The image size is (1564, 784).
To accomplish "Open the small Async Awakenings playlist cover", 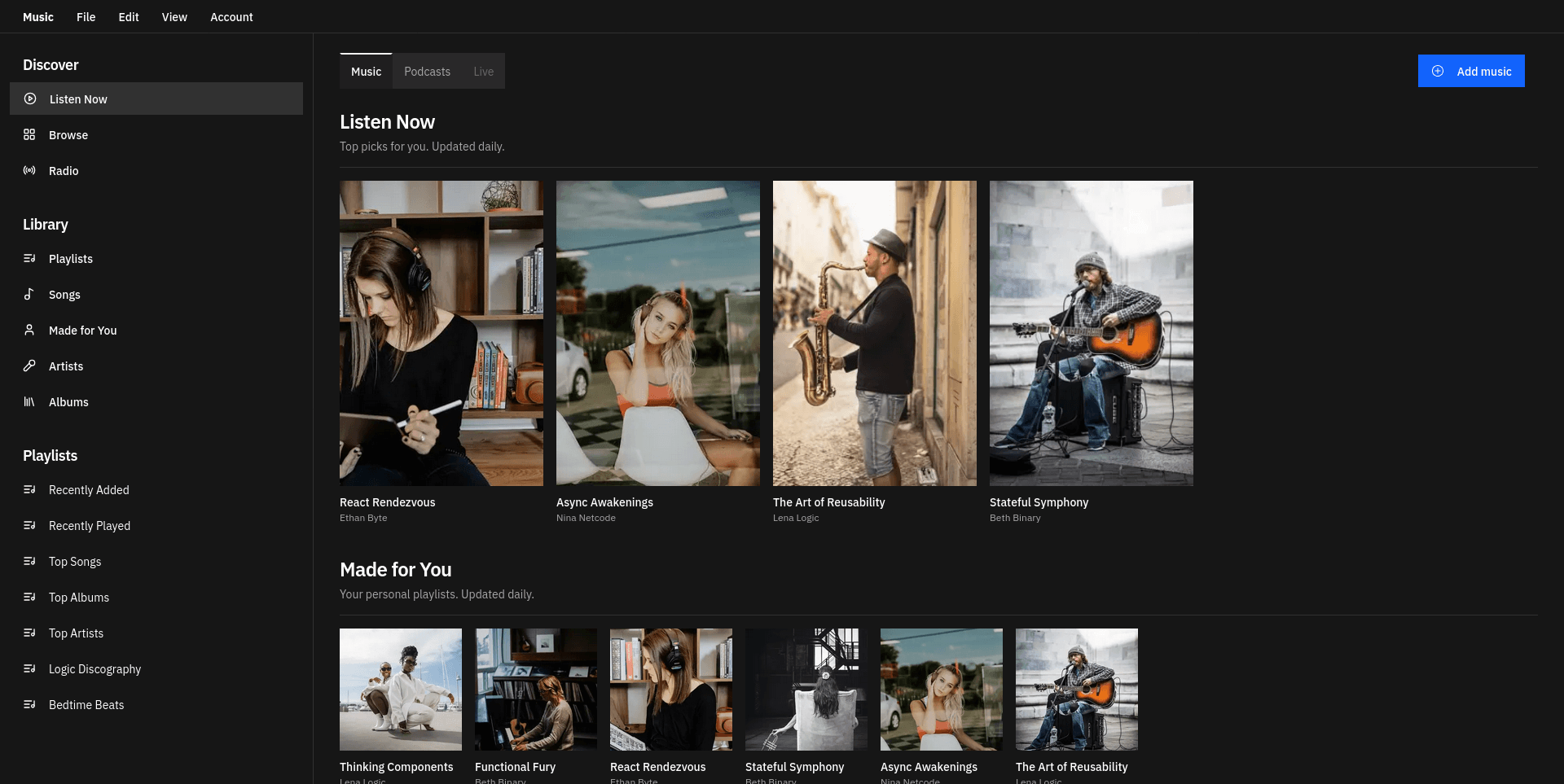I will [942, 690].
